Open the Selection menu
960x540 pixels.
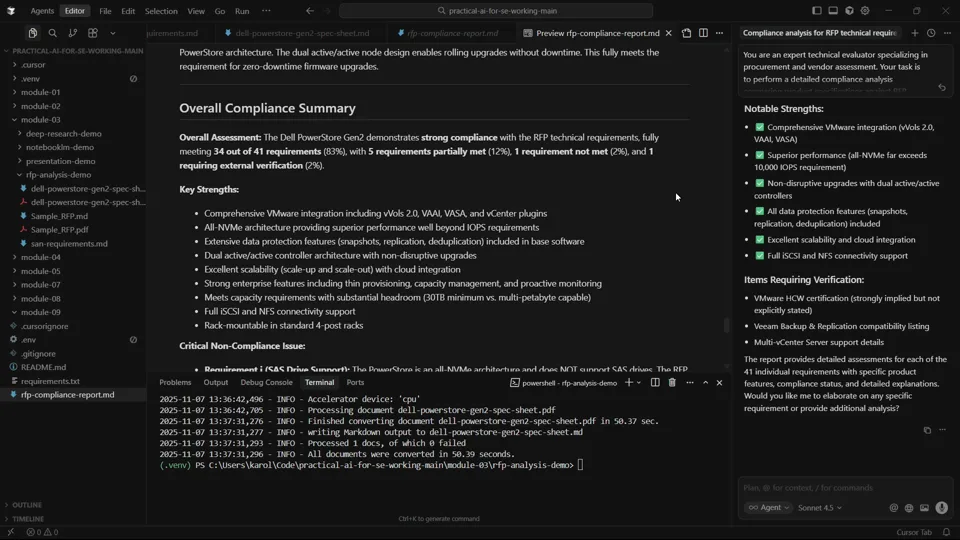(161, 11)
